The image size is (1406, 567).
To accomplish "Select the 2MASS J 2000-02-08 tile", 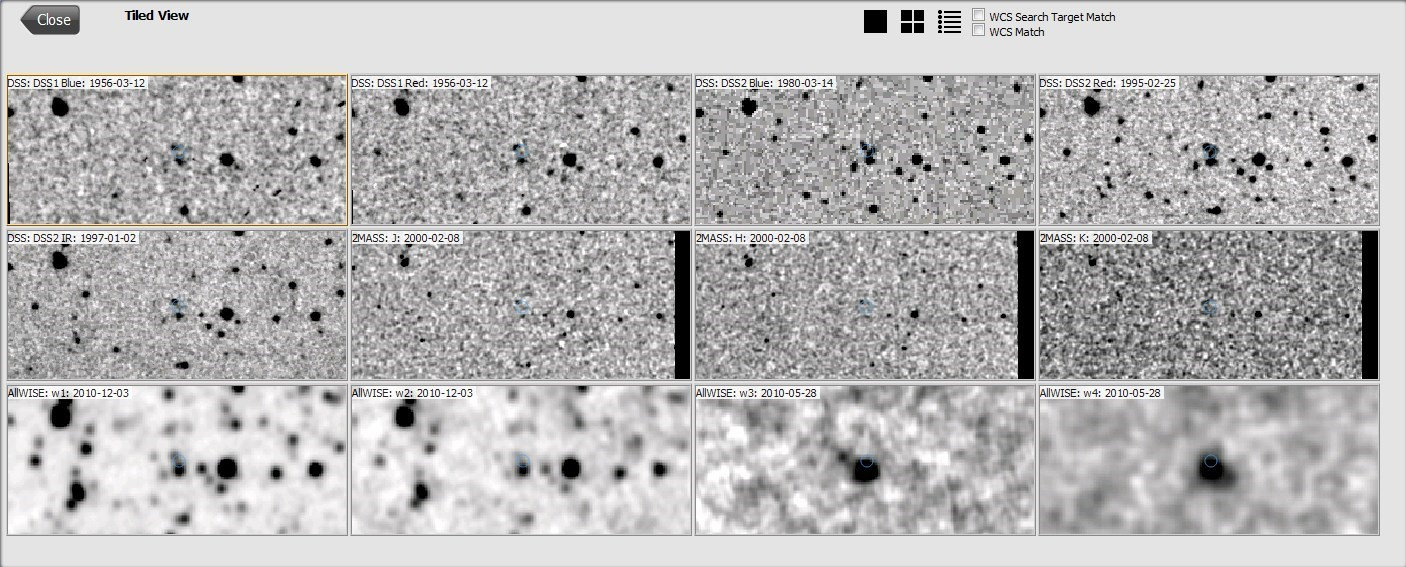I will coord(521,305).
